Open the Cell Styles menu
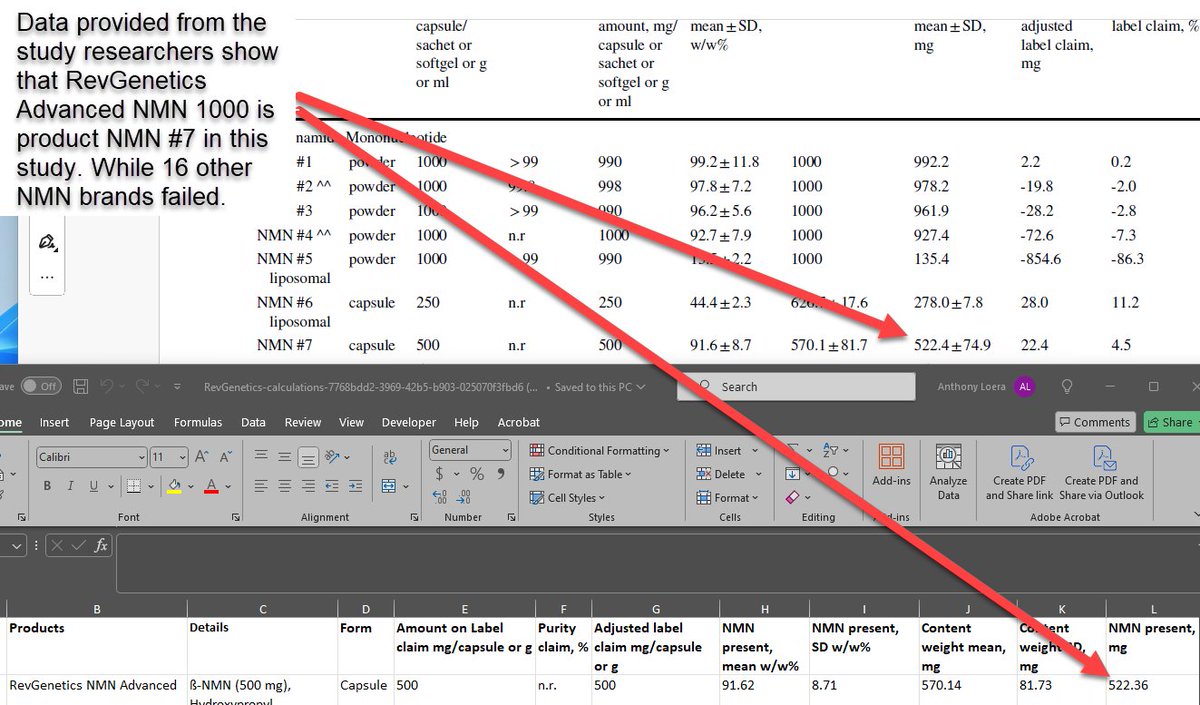 [568, 498]
